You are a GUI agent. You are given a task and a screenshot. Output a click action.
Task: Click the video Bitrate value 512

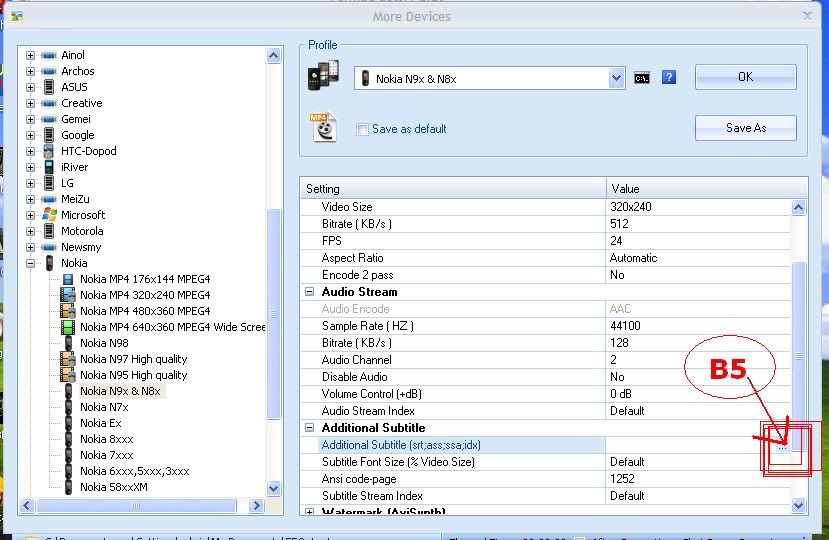[x=619, y=224]
